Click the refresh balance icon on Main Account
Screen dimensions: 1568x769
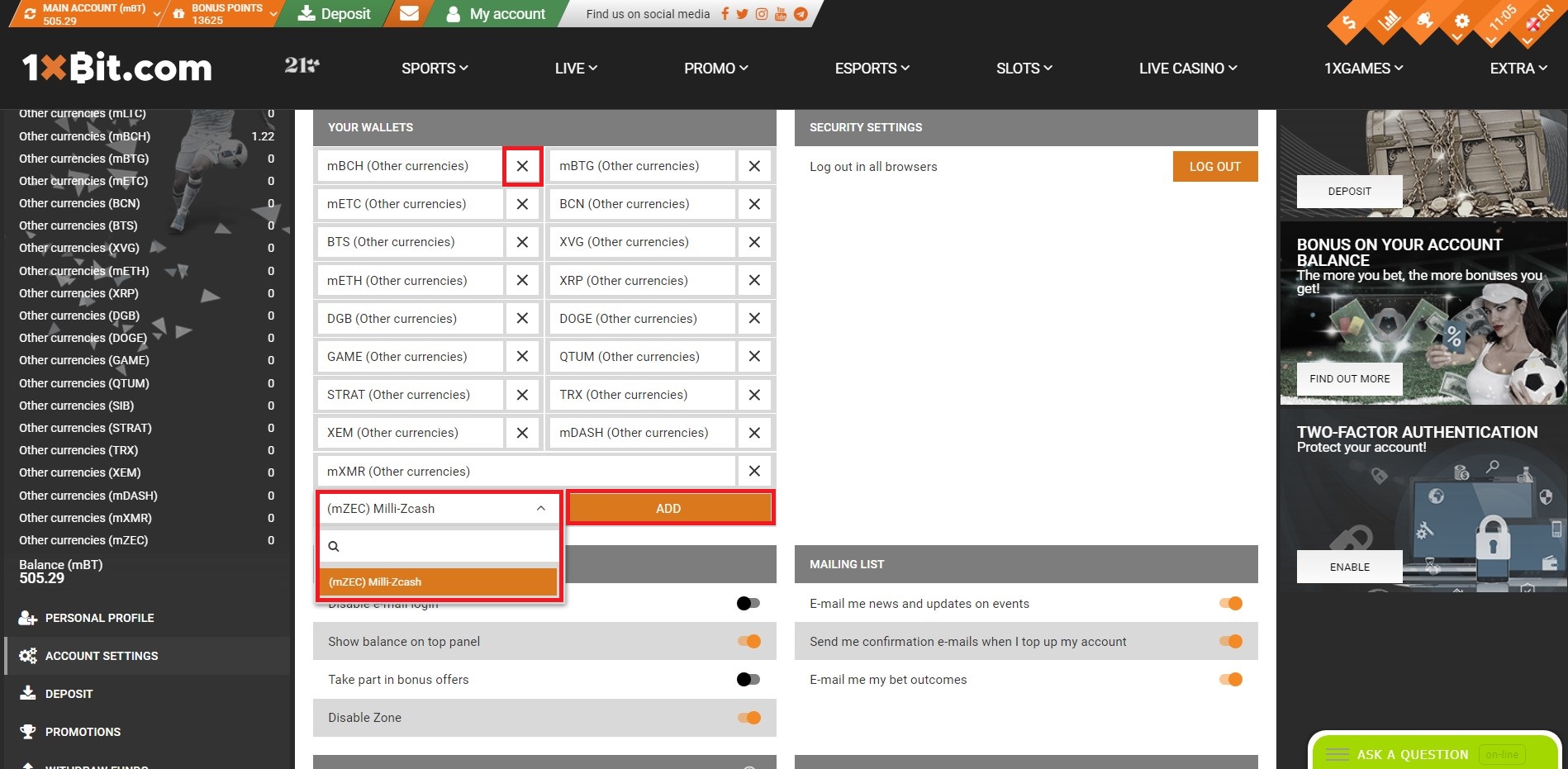point(30,14)
